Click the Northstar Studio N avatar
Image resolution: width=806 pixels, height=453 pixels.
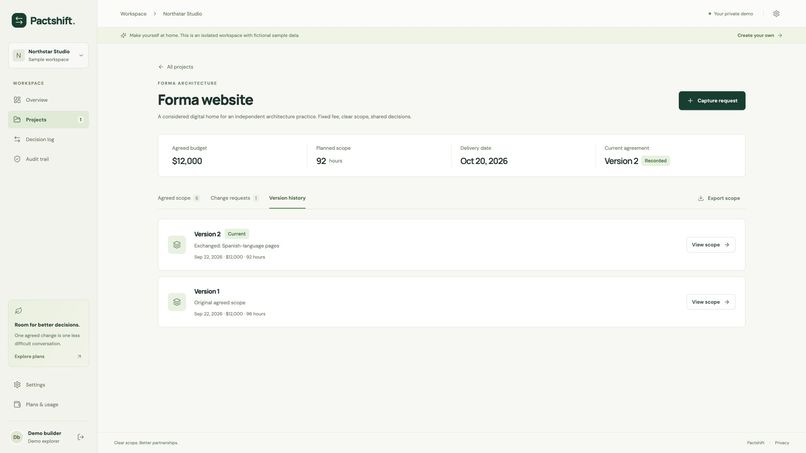[x=19, y=56]
